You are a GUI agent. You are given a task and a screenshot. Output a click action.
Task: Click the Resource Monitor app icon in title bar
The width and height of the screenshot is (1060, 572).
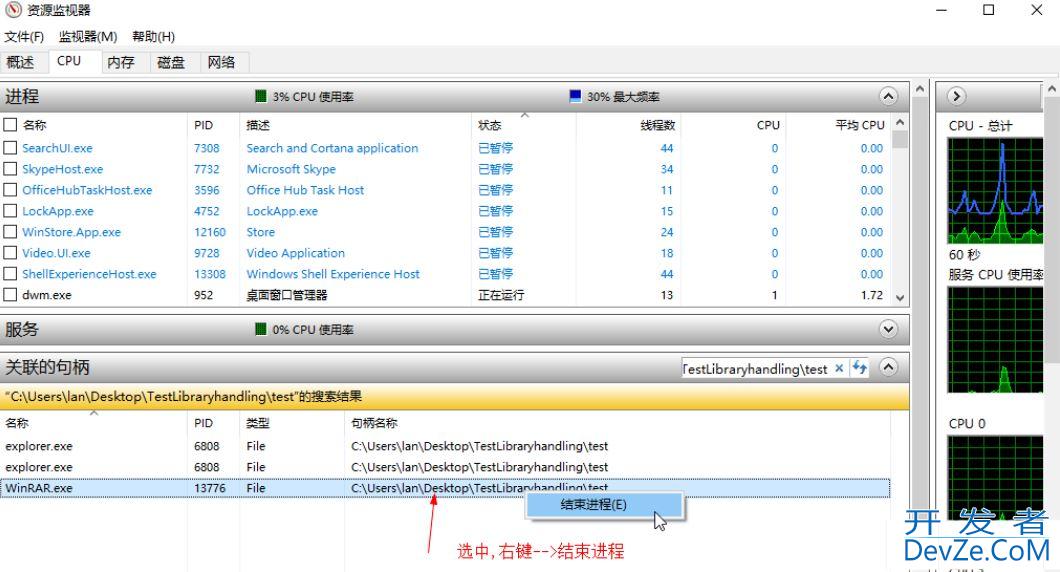pyautogui.click(x=14, y=10)
